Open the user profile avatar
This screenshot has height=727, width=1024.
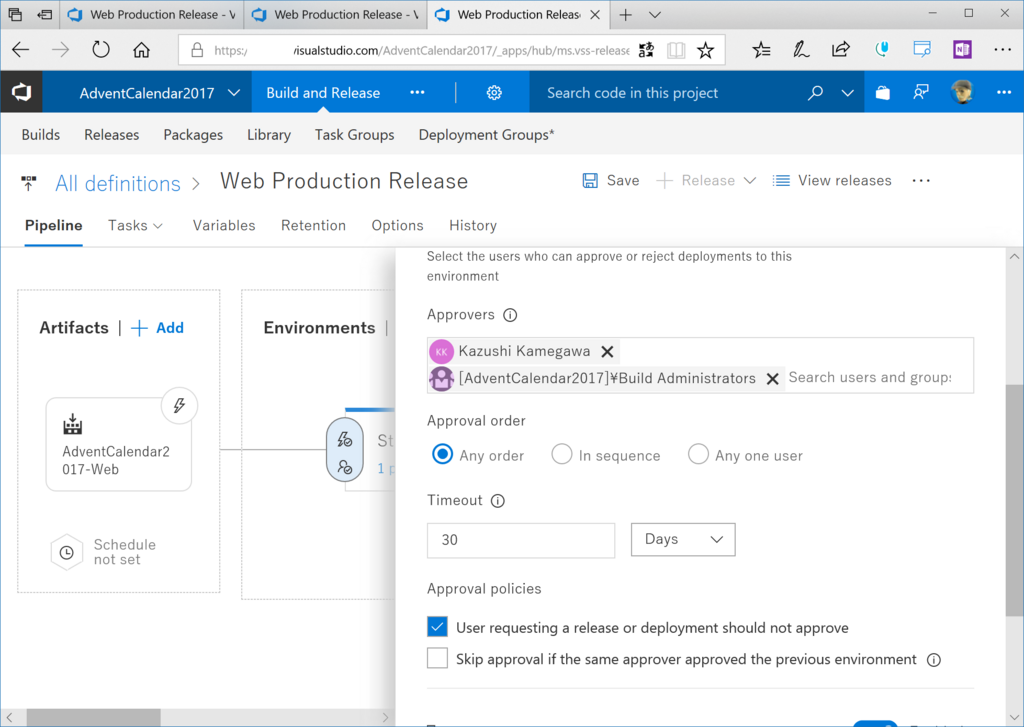pos(962,93)
